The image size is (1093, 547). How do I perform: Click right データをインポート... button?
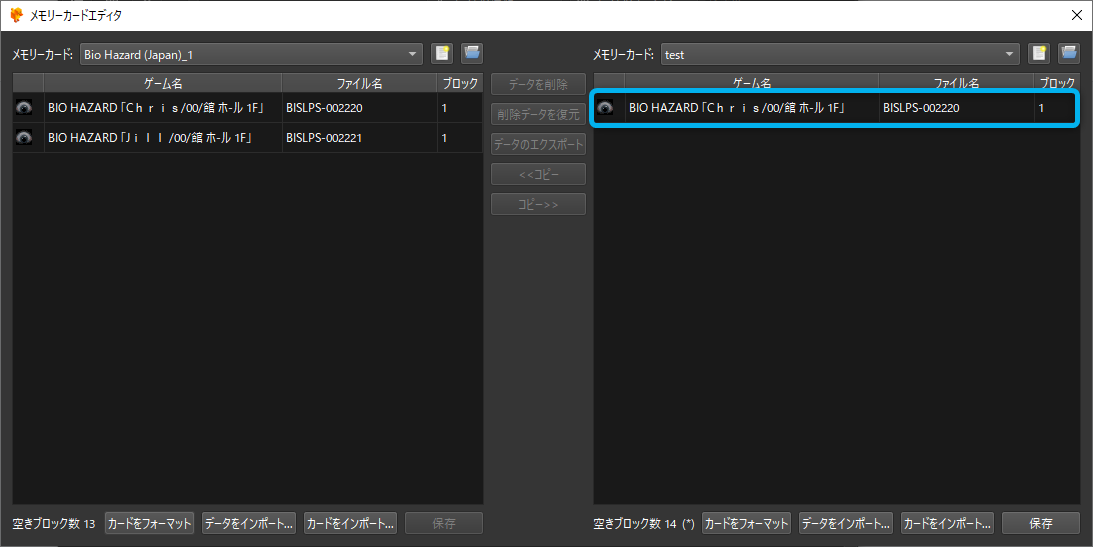click(x=846, y=523)
